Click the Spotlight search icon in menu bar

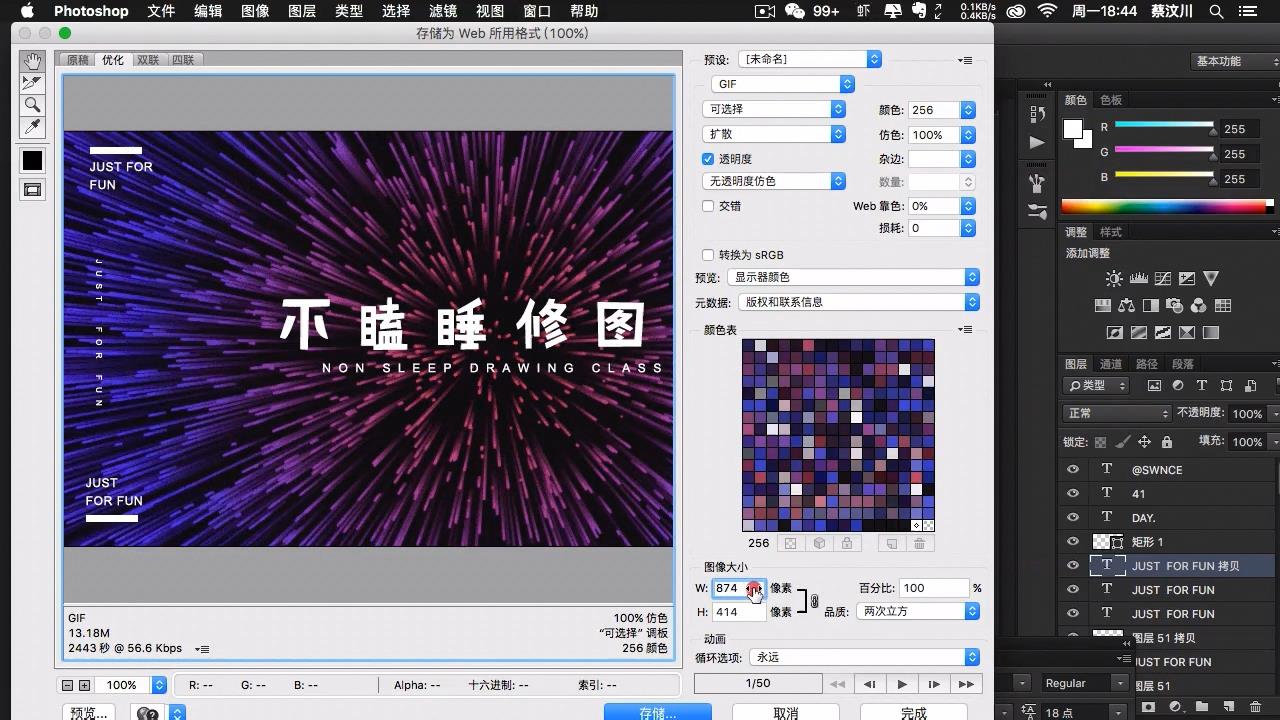[1216, 11]
